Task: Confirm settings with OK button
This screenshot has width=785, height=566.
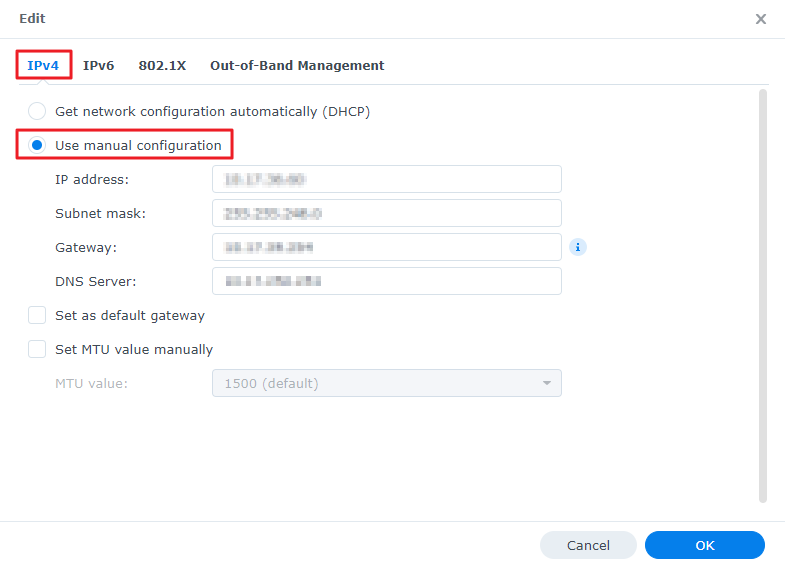Action: (x=705, y=545)
